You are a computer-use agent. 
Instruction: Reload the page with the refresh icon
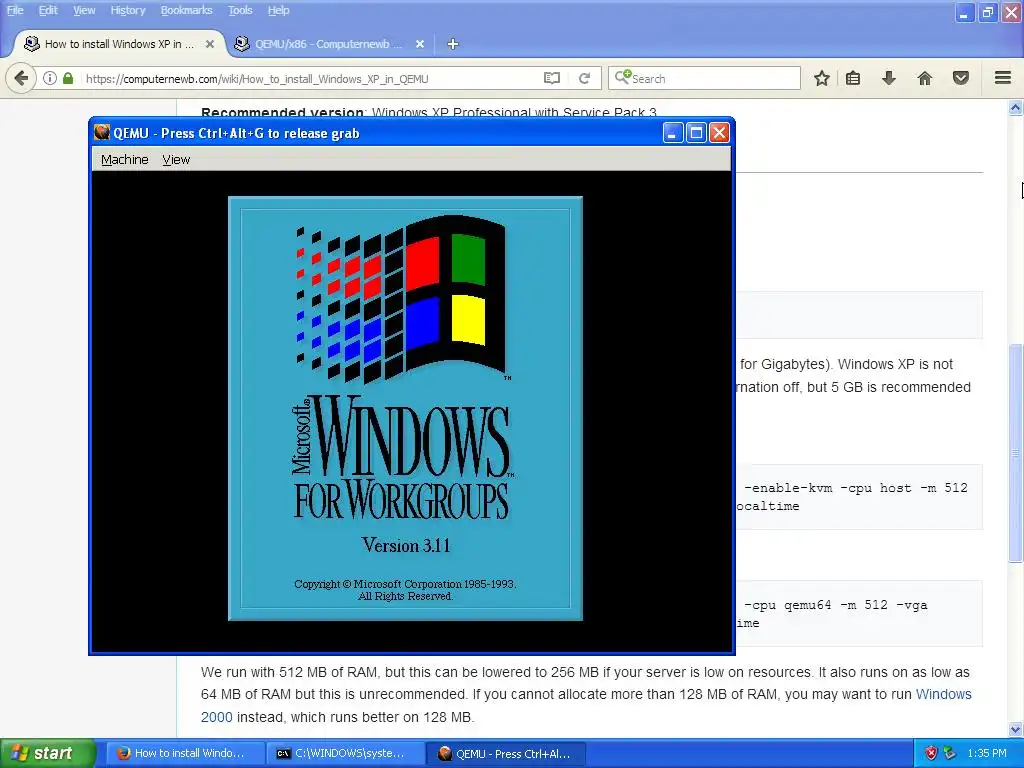pos(584,78)
